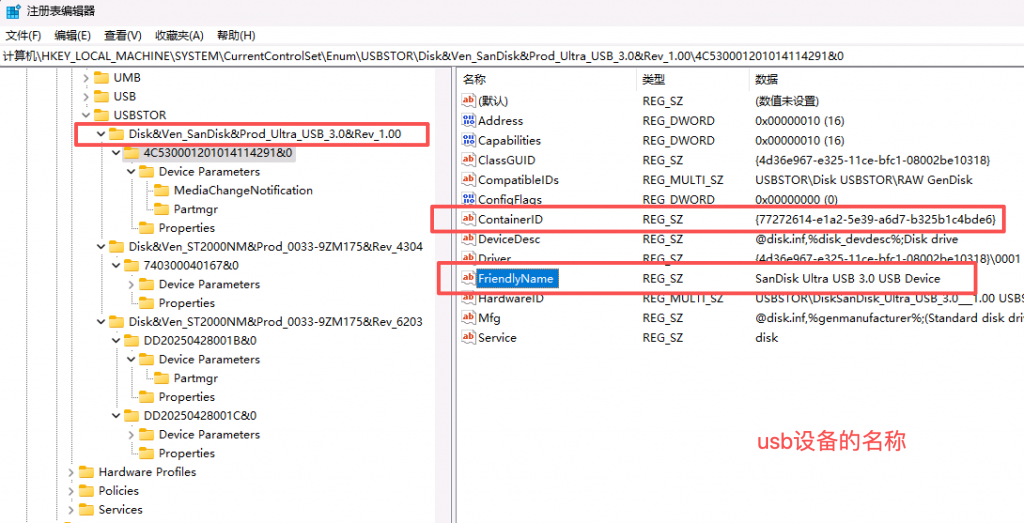Expand the UMB tree node
Viewport: 1024px width, 523px height.
pos(85,77)
